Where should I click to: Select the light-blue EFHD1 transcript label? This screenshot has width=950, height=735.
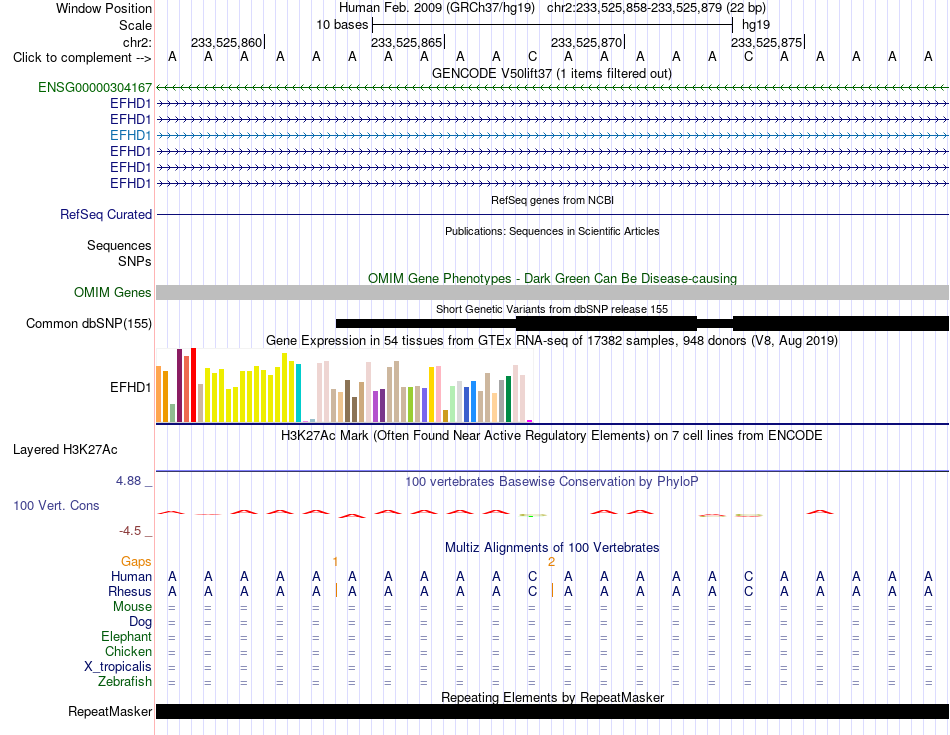(x=130, y=135)
